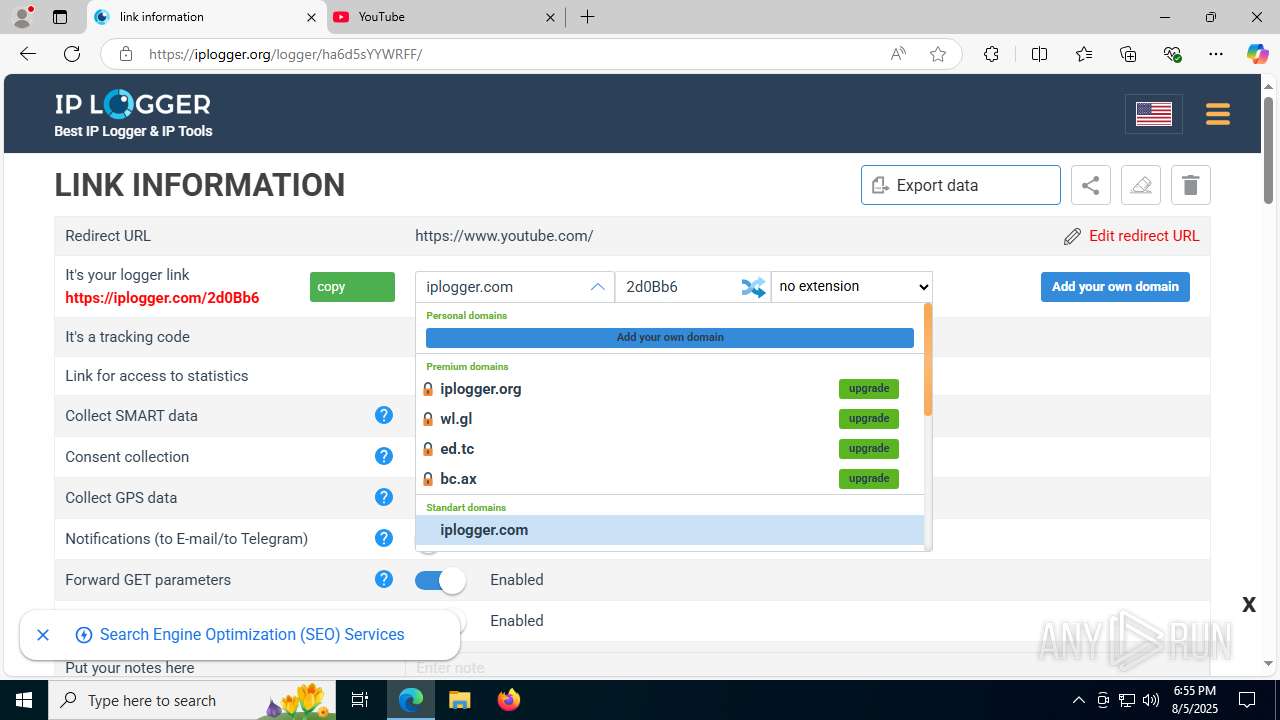The height and width of the screenshot is (720, 1280).
Task: Open the orange hamburger menu
Action: coord(1217,114)
